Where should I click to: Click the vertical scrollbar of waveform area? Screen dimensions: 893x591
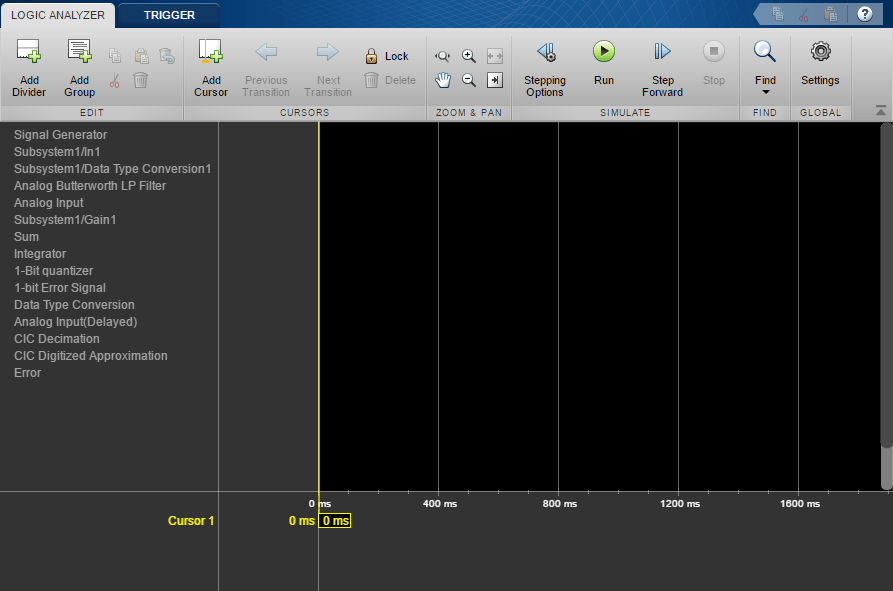tap(886, 285)
